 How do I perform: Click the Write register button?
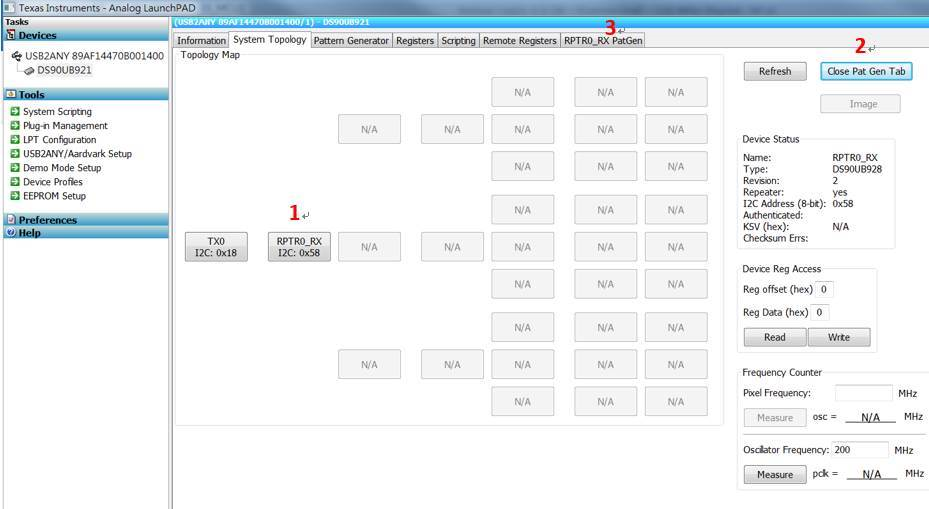pos(839,337)
